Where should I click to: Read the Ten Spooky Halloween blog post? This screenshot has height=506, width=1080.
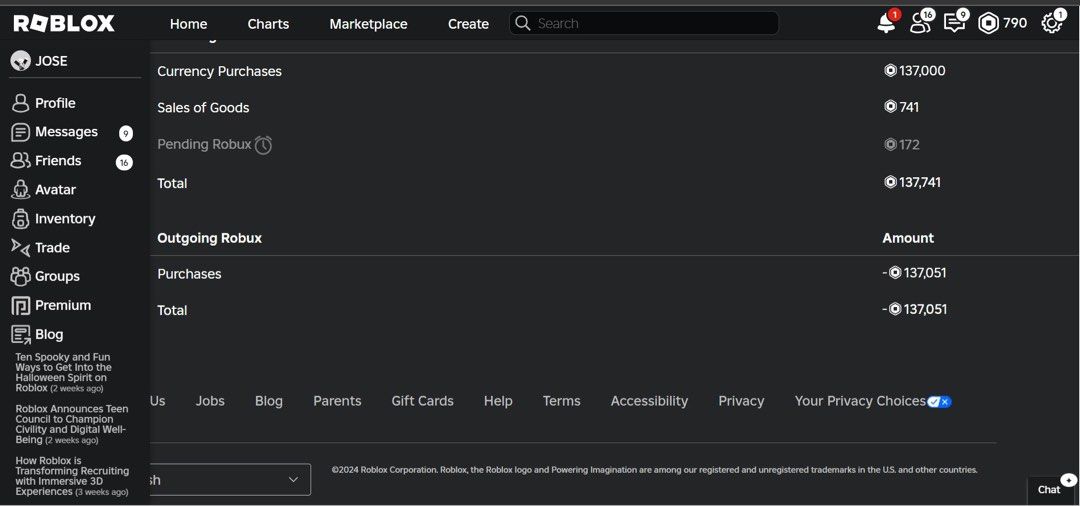click(x=63, y=372)
